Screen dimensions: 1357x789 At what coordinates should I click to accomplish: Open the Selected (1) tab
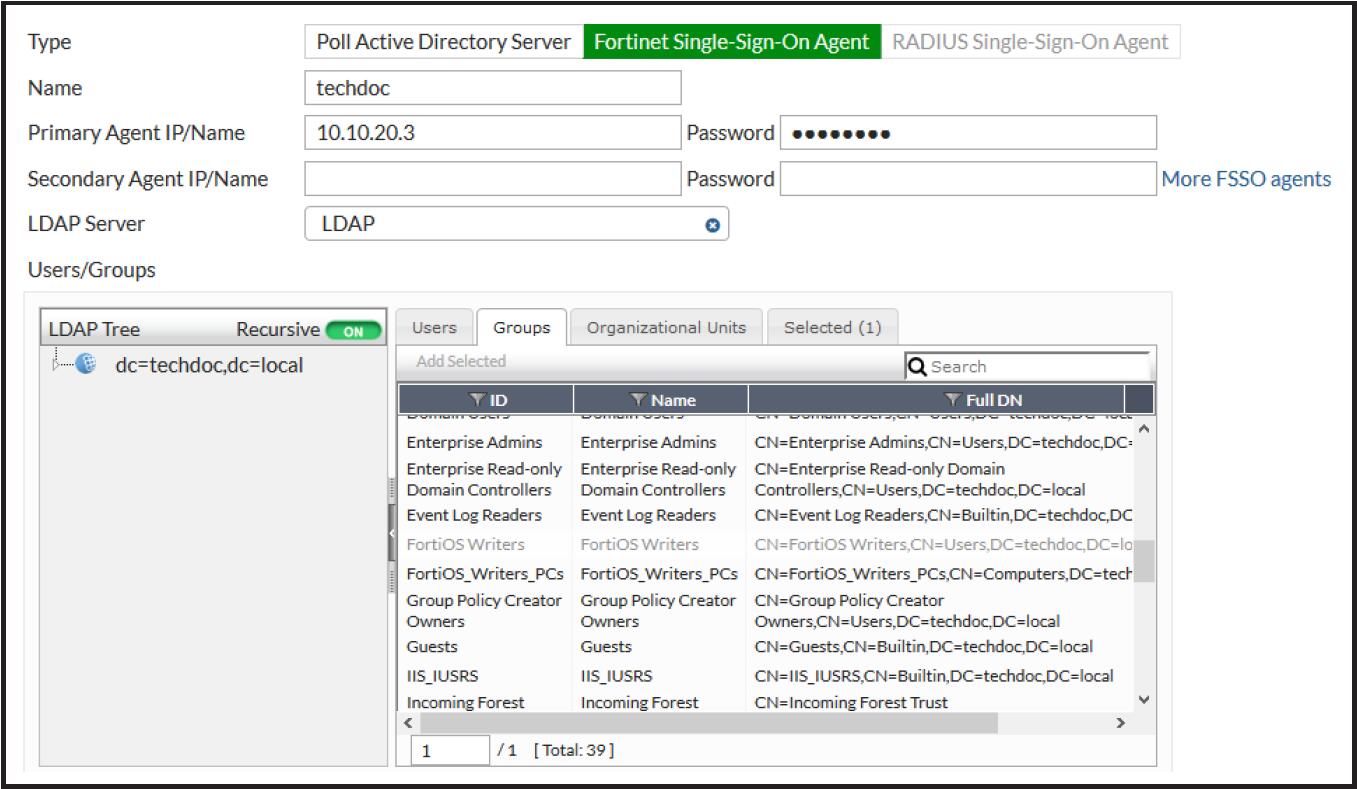click(x=832, y=328)
